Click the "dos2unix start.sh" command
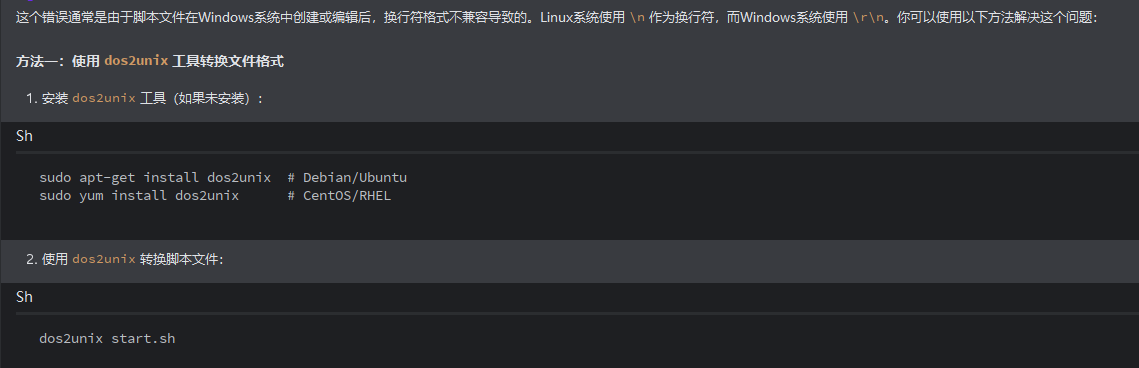The width and height of the screenshot is (1139, 368). coord(107,338)
